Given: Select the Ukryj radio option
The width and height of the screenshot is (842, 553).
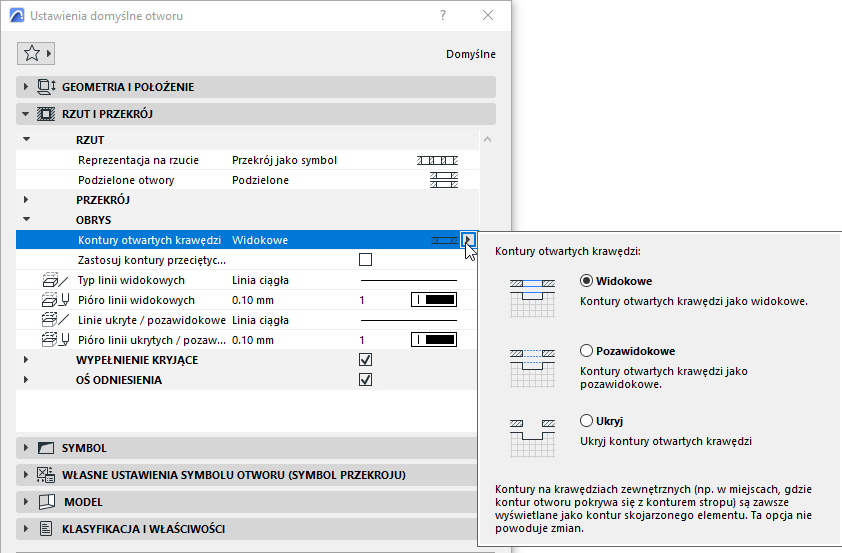Looking at the screenshot, I should pos(586,420).
